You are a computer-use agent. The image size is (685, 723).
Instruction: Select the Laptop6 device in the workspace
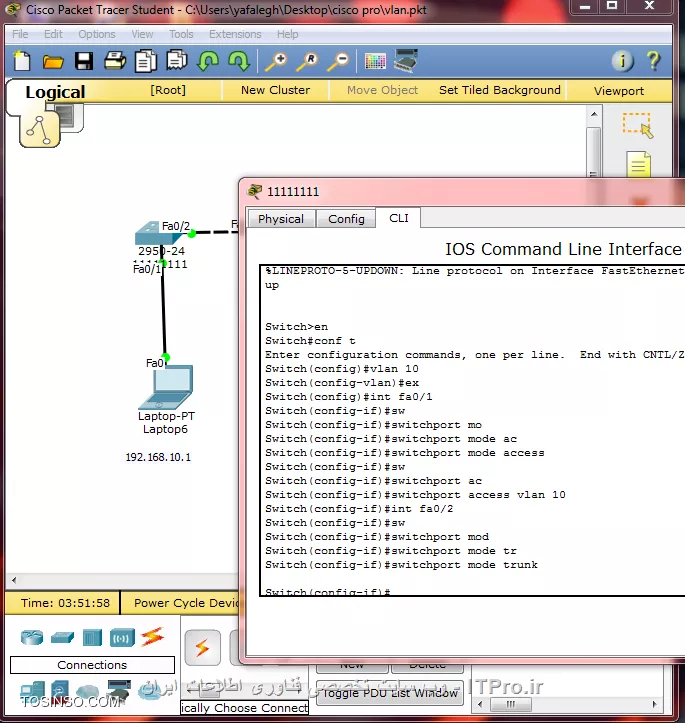pyautogui.click(x=166, y=387)
